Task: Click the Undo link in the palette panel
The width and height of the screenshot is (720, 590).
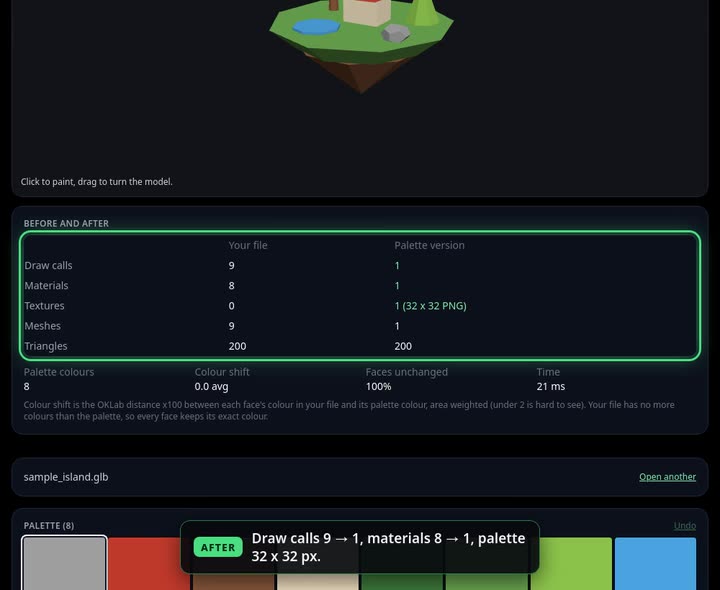Action: coord(685,525)
